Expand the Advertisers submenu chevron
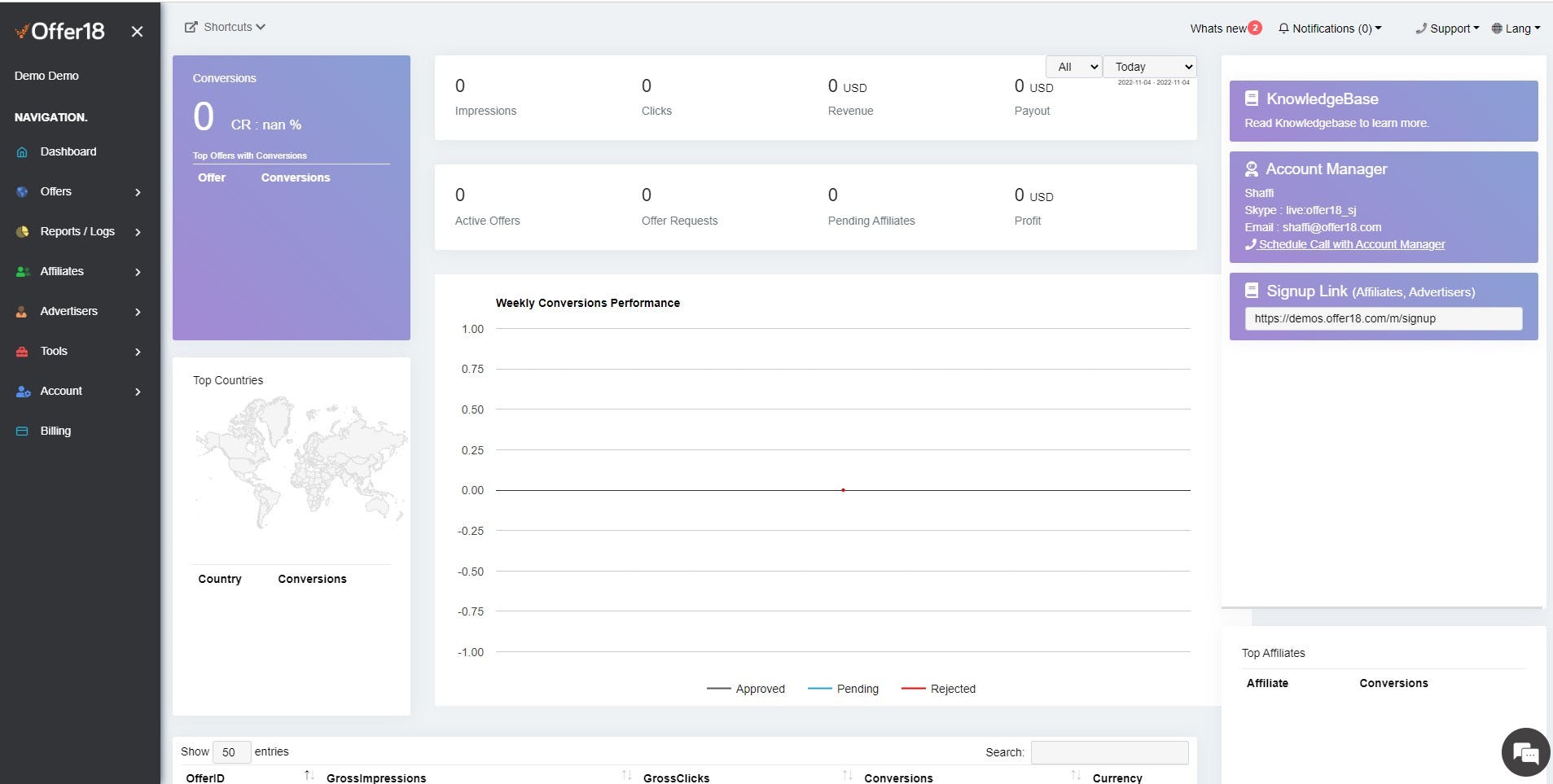This screenshot has height=784, width=1553. coord(138,313)
